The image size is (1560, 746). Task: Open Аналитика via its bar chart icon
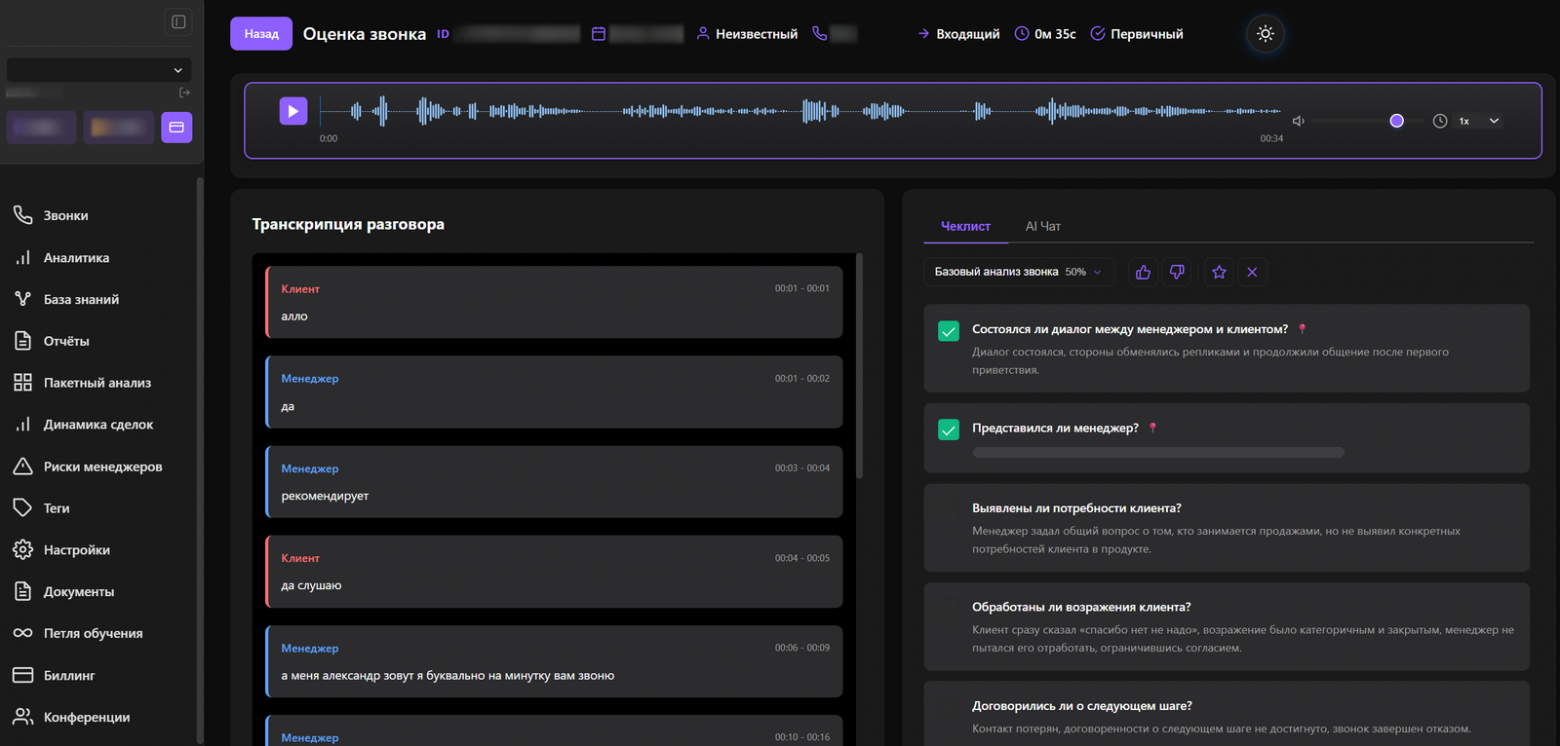click(22, 257)
